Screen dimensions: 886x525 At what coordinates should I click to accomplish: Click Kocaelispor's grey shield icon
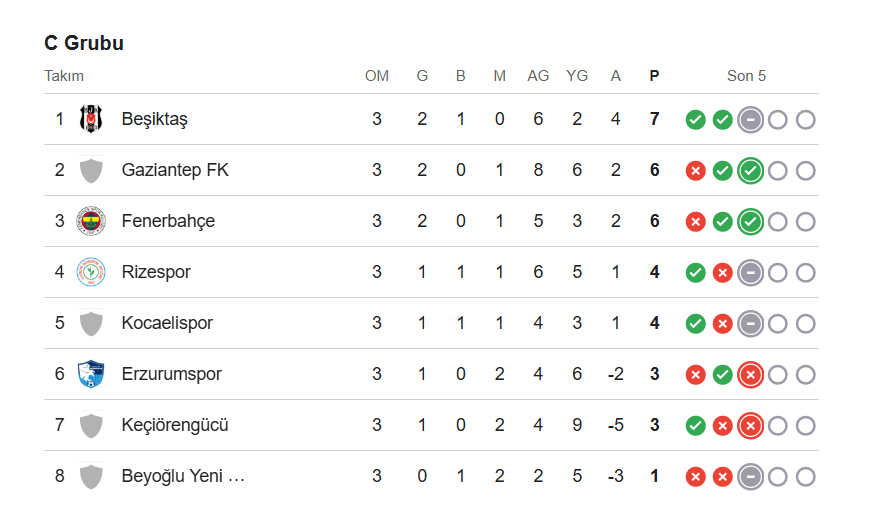point(91,323)
